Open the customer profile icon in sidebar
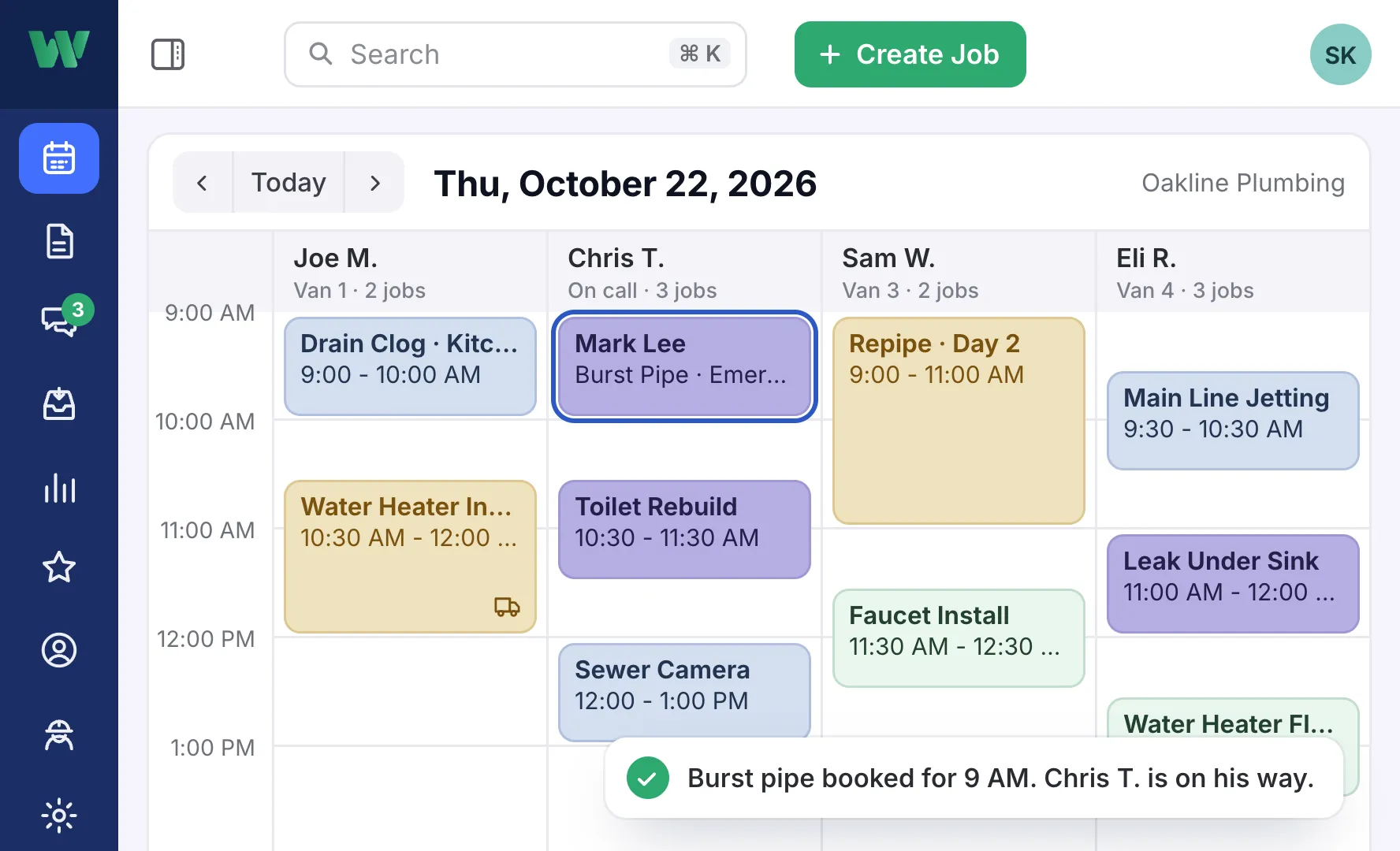This screenshot has height=851, width=1400. pos(59,650)
